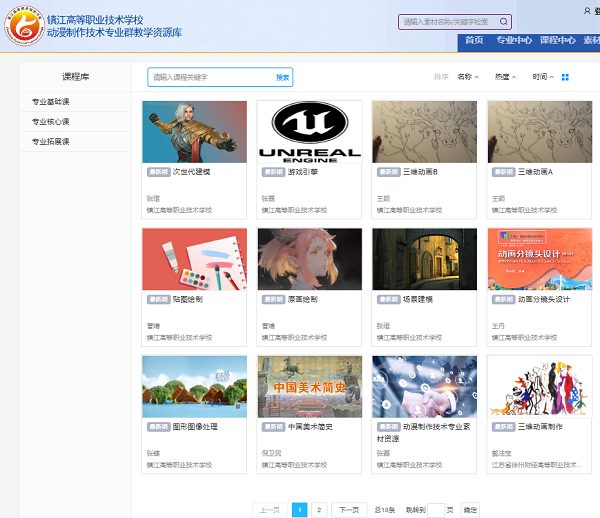Open handshake network course thumbnail
The image size is (600, 518).
coord(425,387)
